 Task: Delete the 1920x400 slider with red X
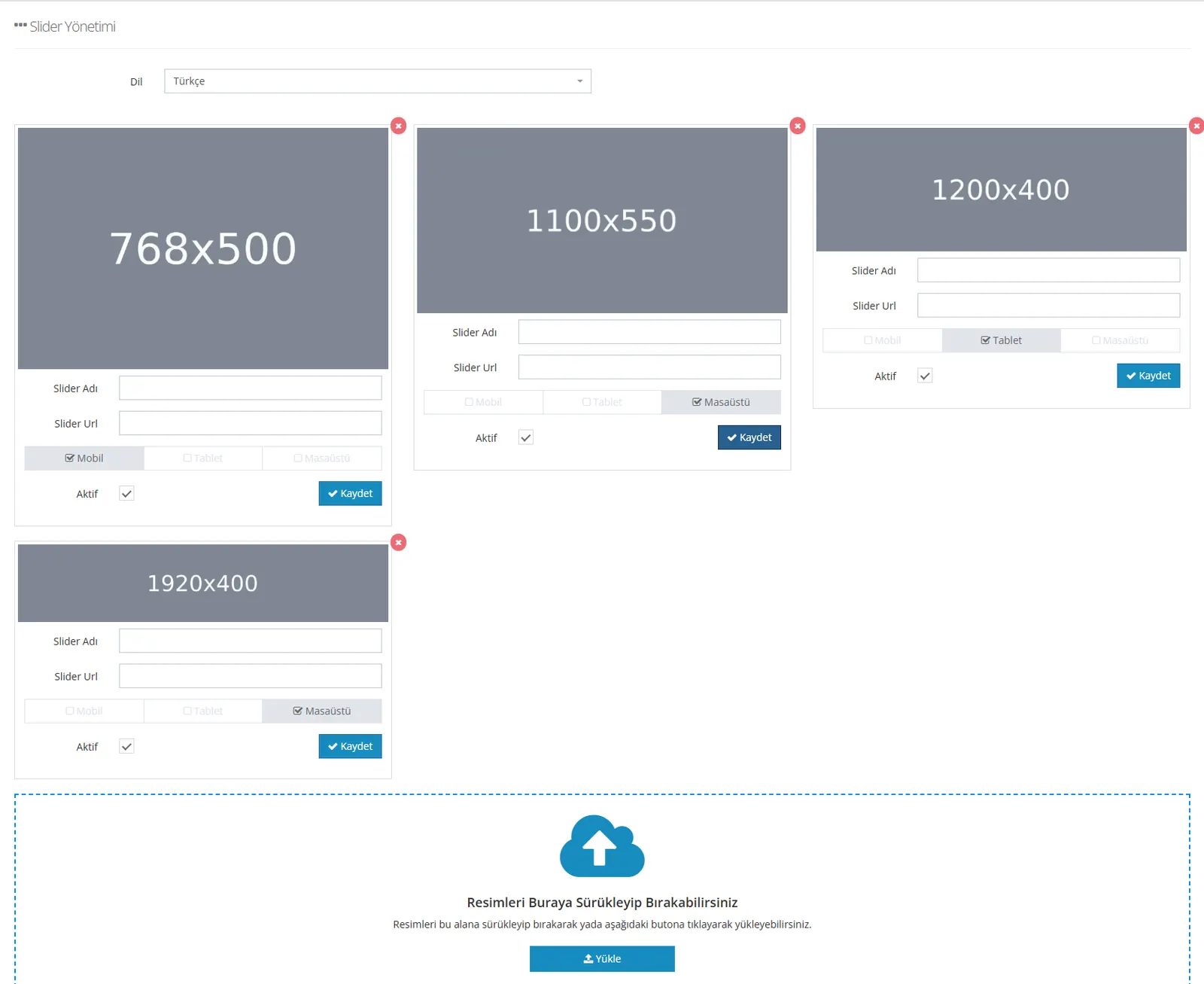pos(399,542)
